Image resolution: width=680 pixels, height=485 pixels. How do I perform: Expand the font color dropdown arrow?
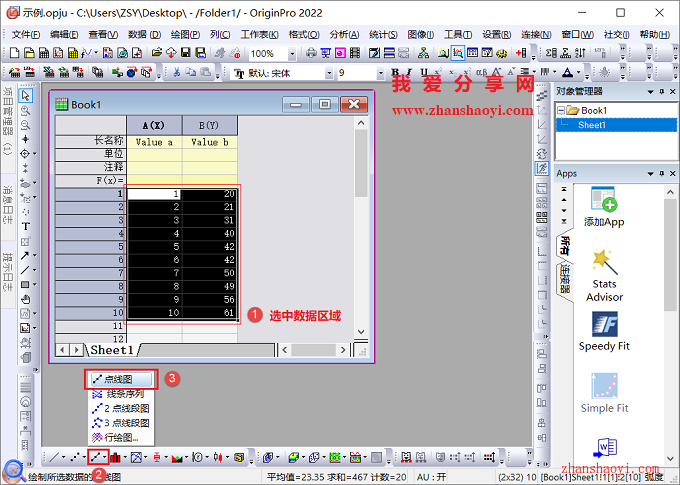click(x=578, y=72)
